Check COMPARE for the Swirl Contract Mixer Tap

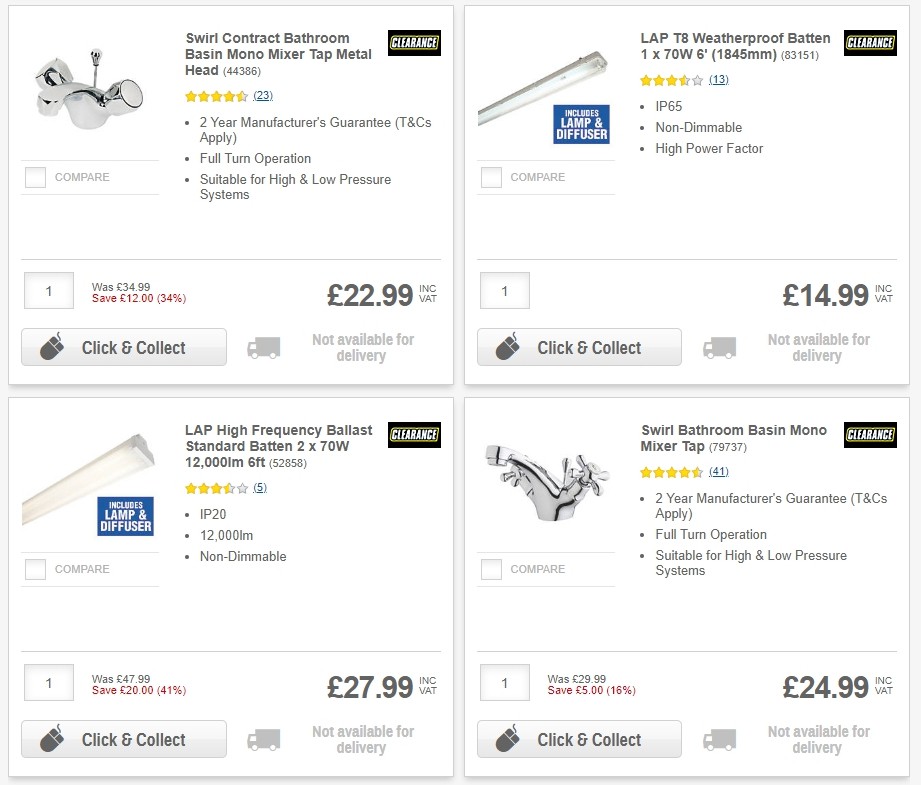tap(35, 177)
